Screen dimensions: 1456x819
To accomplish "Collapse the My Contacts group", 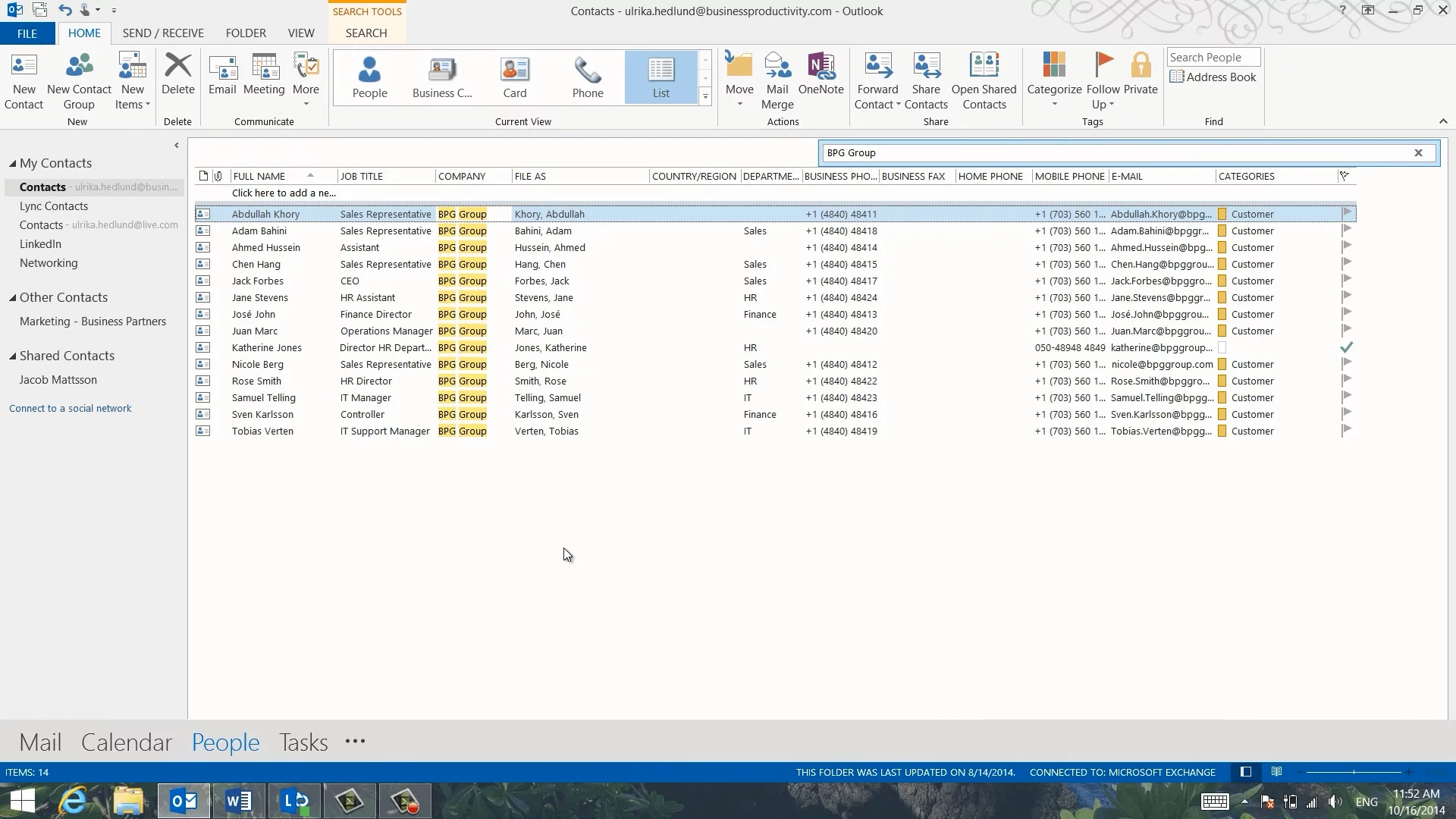I will [13, 164].
